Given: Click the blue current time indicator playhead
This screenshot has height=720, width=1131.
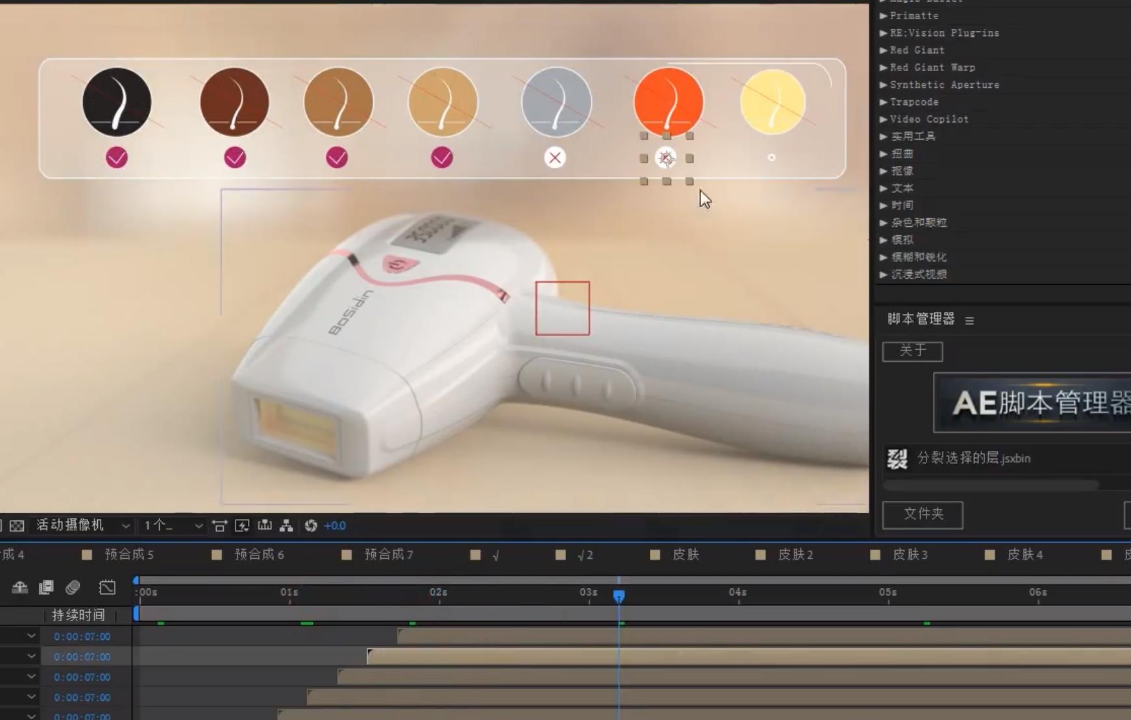Looking at the screenshot, I should click(619, 596).
